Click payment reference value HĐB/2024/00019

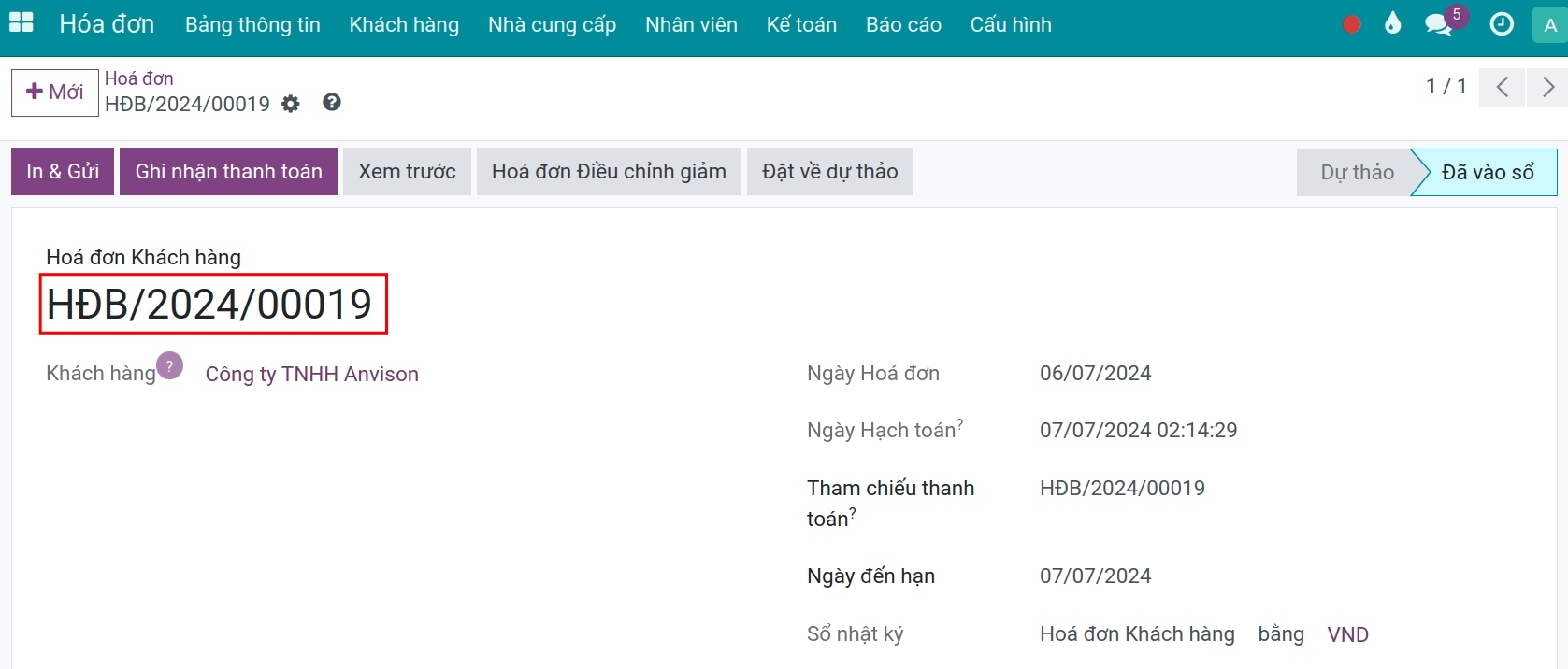(x=1122, y=488)
